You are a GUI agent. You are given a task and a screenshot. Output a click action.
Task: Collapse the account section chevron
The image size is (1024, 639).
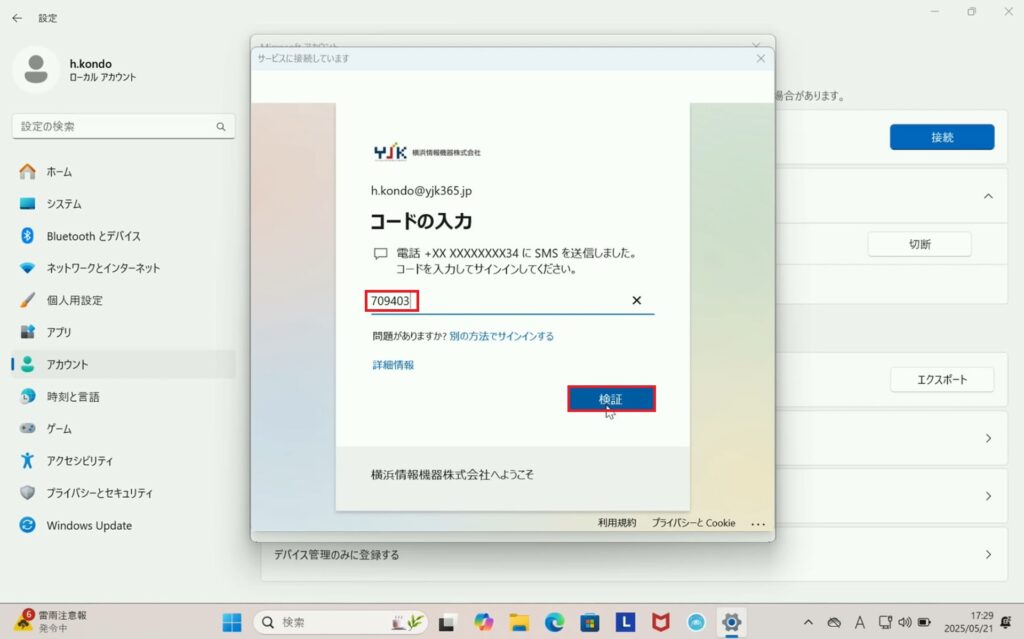click(988, 197)
